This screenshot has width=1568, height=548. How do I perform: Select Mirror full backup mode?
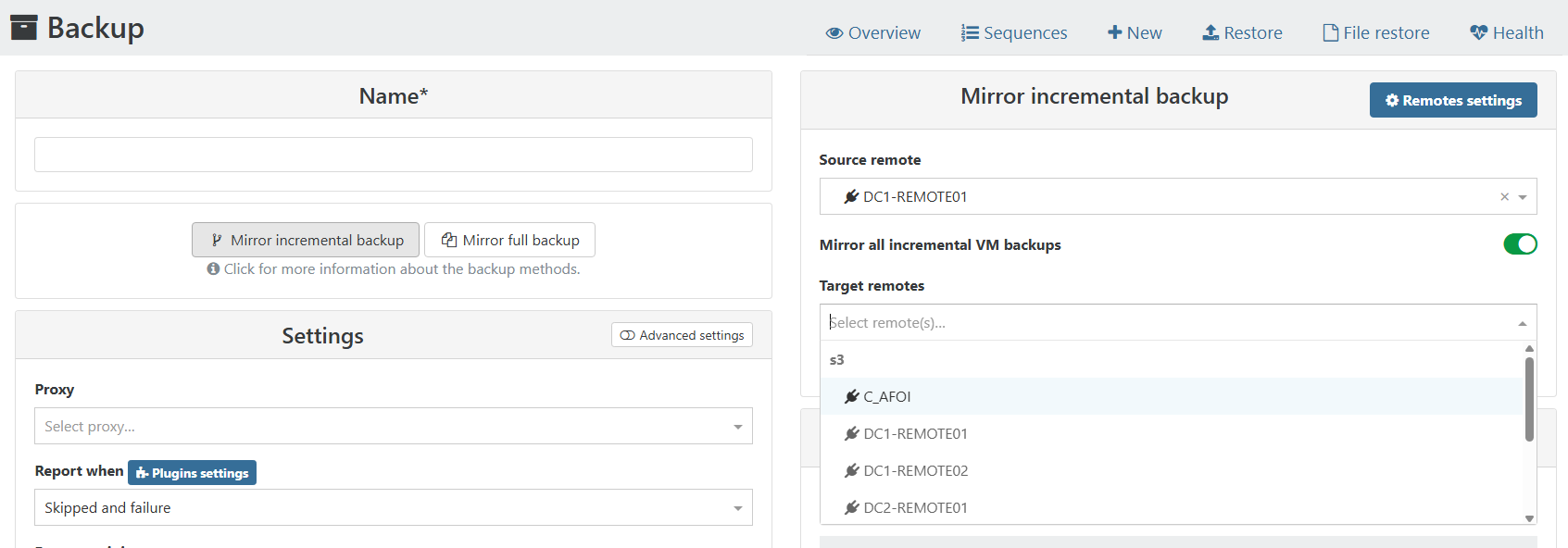coord(509,240)
